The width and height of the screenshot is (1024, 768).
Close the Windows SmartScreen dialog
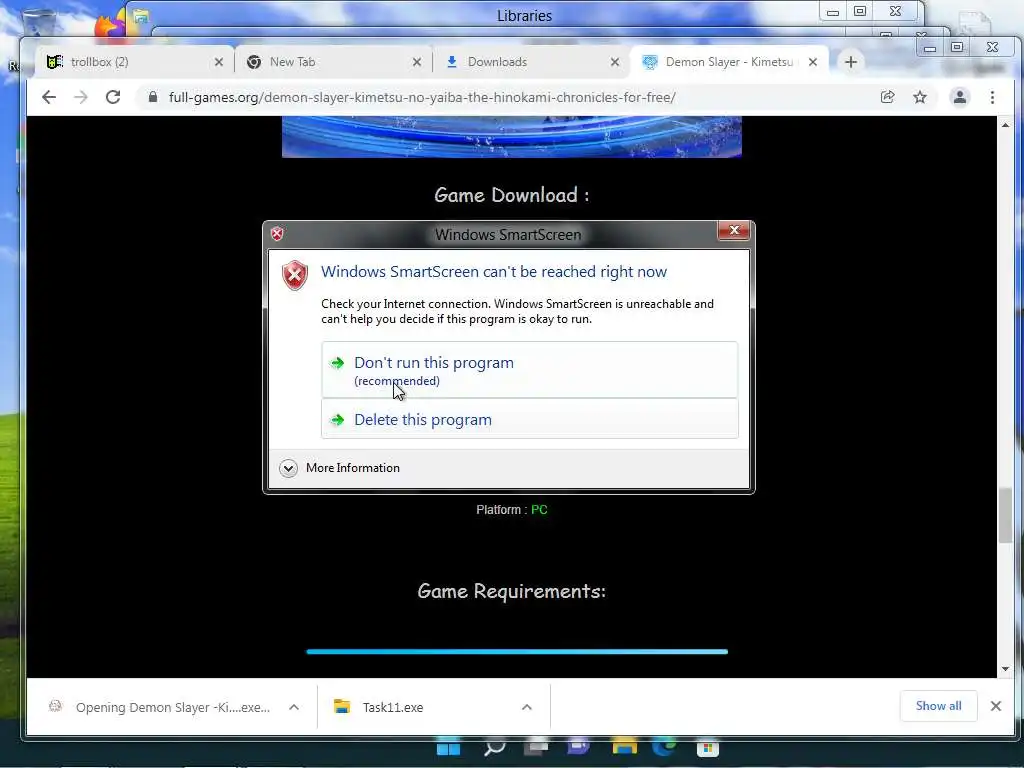[x=733, y=230]
